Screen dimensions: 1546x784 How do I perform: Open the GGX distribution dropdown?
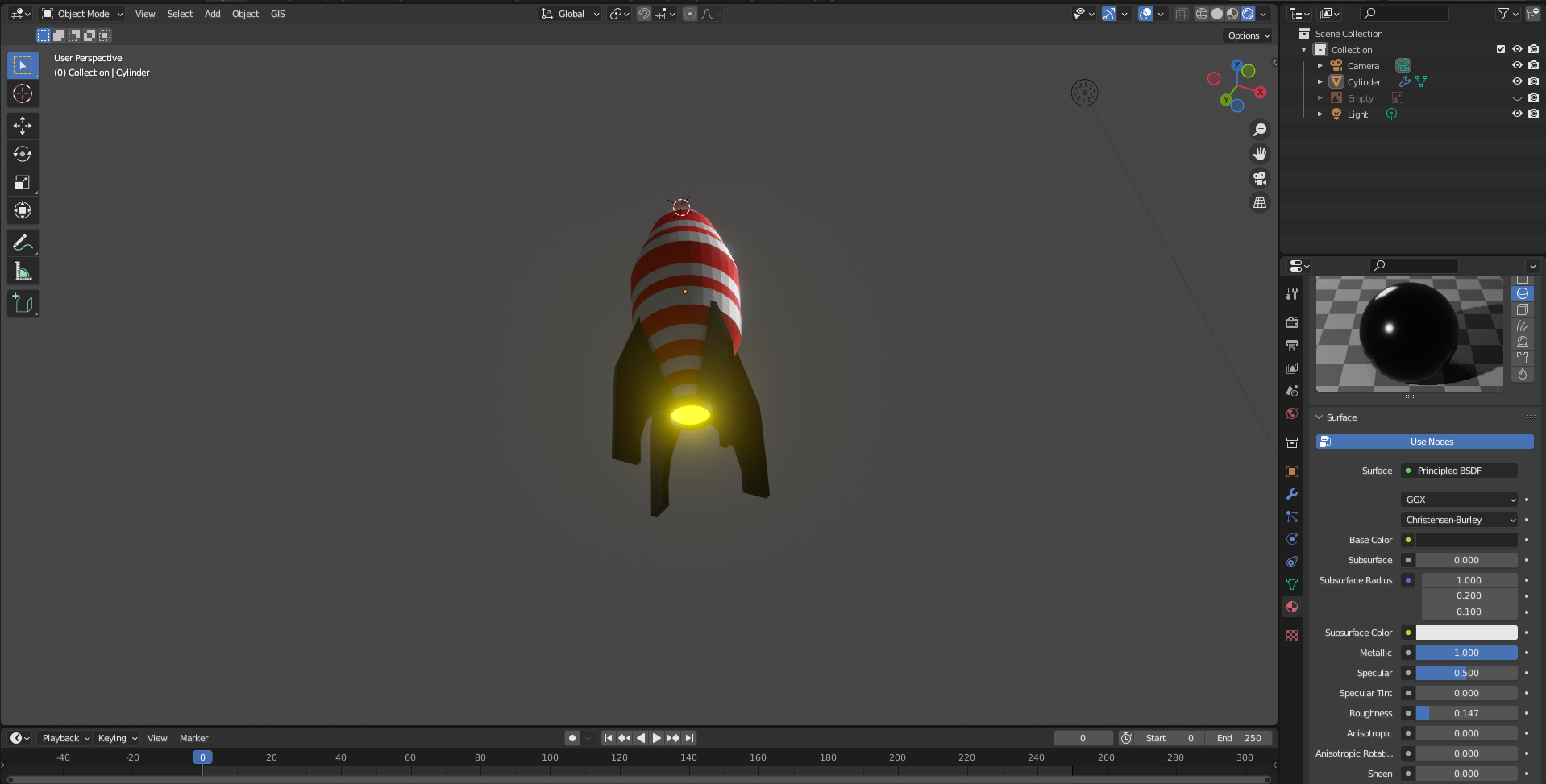click(x=1460, y=500)
